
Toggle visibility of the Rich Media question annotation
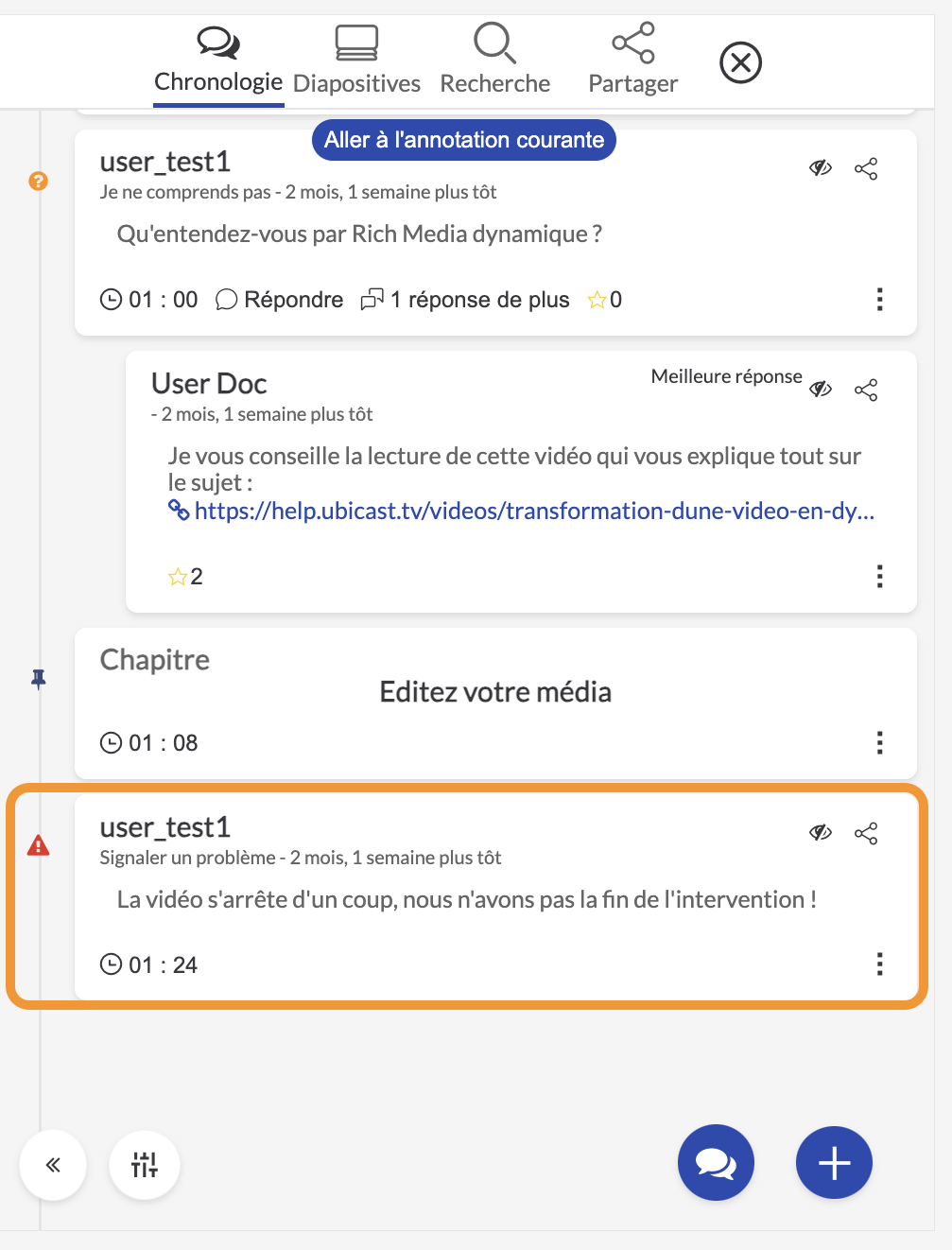821,167
